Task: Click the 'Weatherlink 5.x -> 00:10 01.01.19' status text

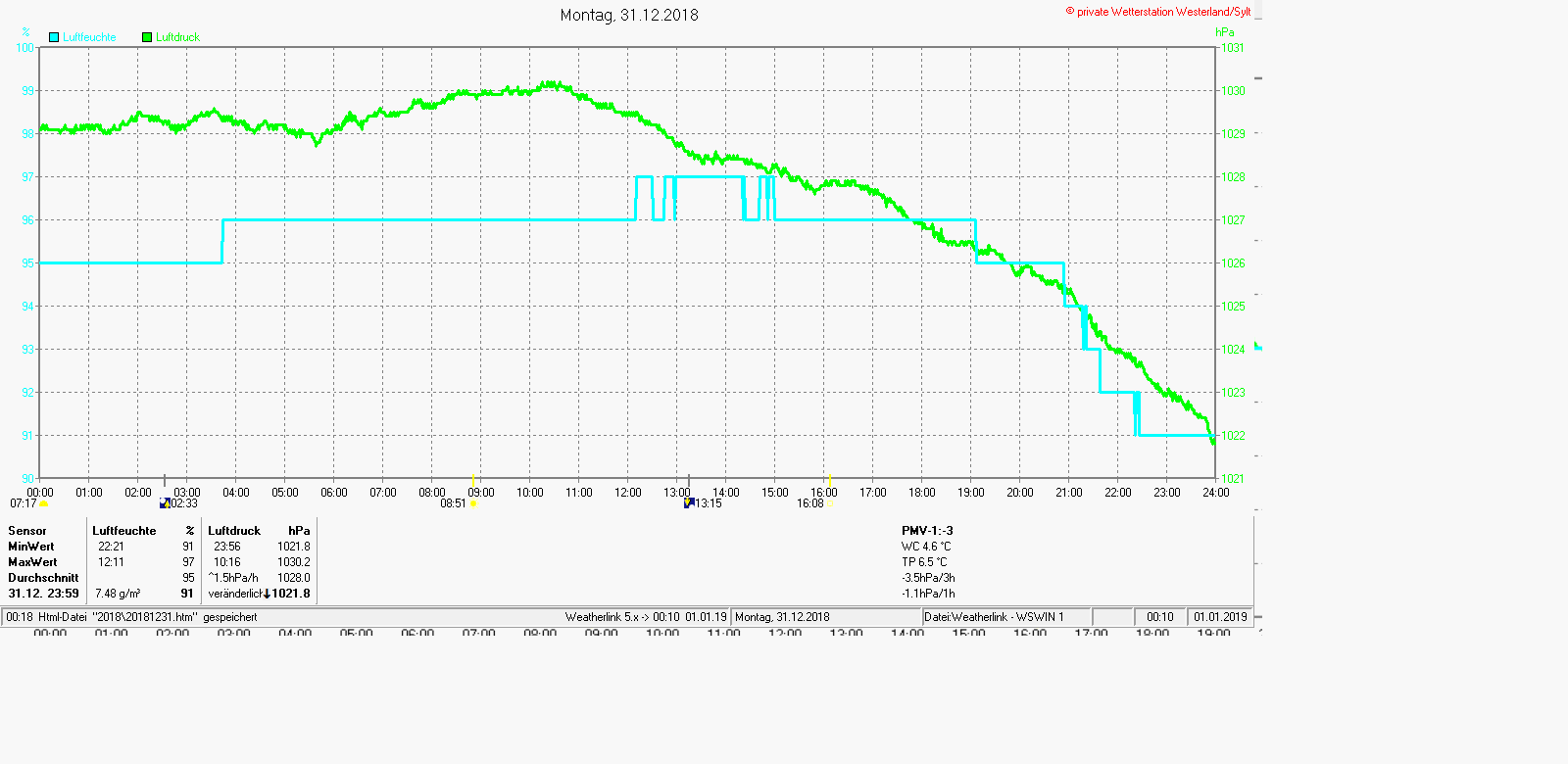Action: tap(646, 617)
